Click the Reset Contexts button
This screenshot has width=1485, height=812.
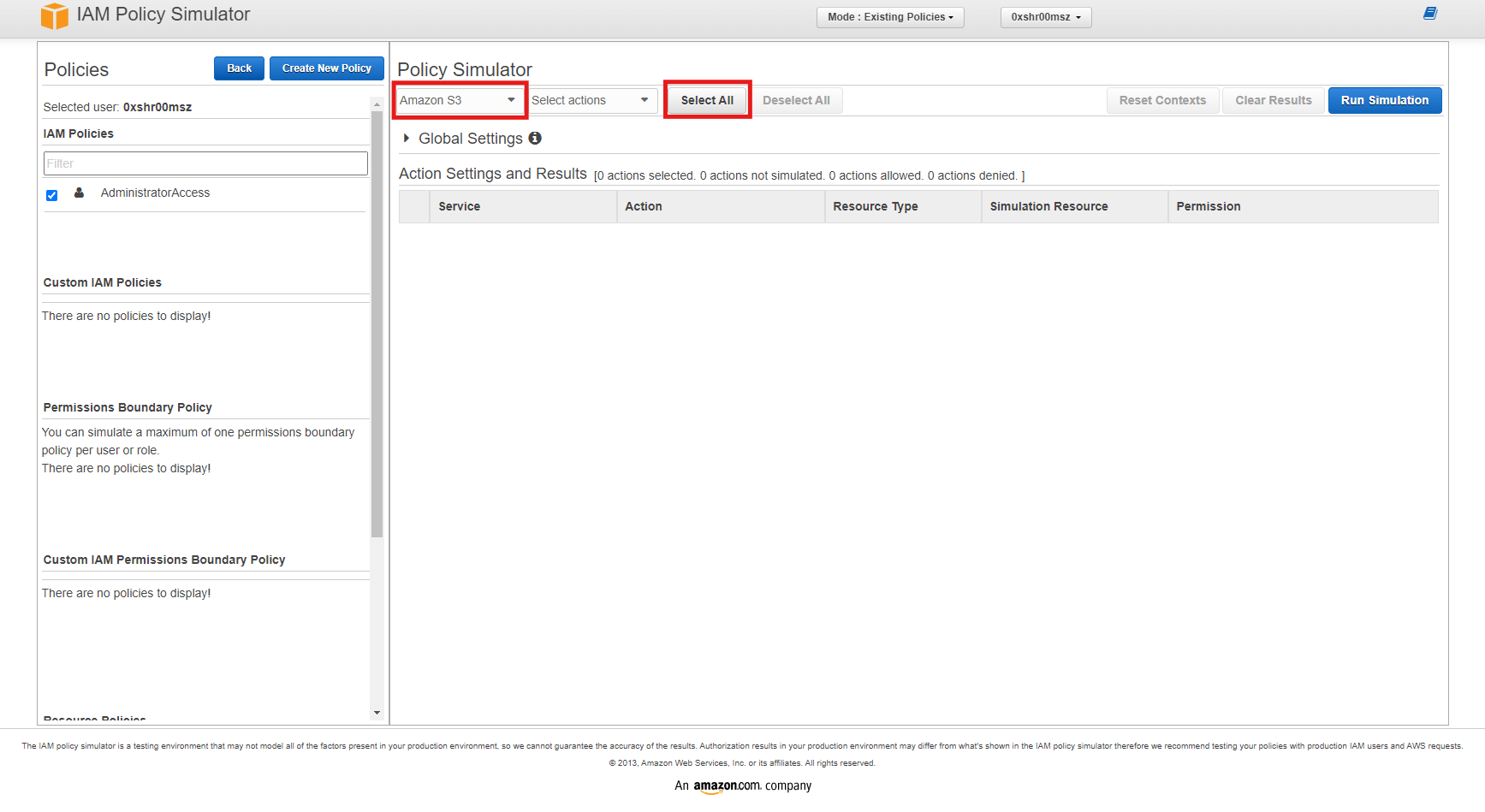pos(1161,100)
